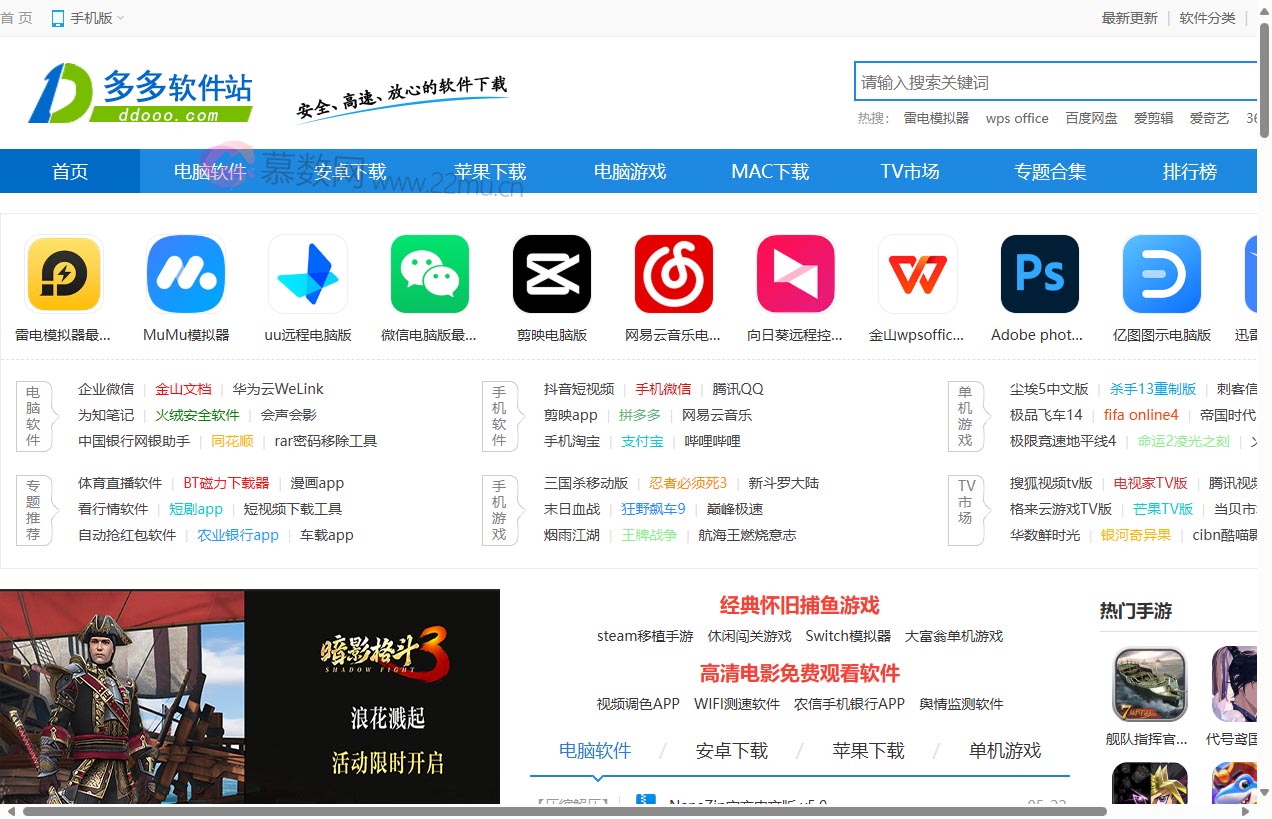Click the 微信电脑版 WeChat icon

point(429,273)
